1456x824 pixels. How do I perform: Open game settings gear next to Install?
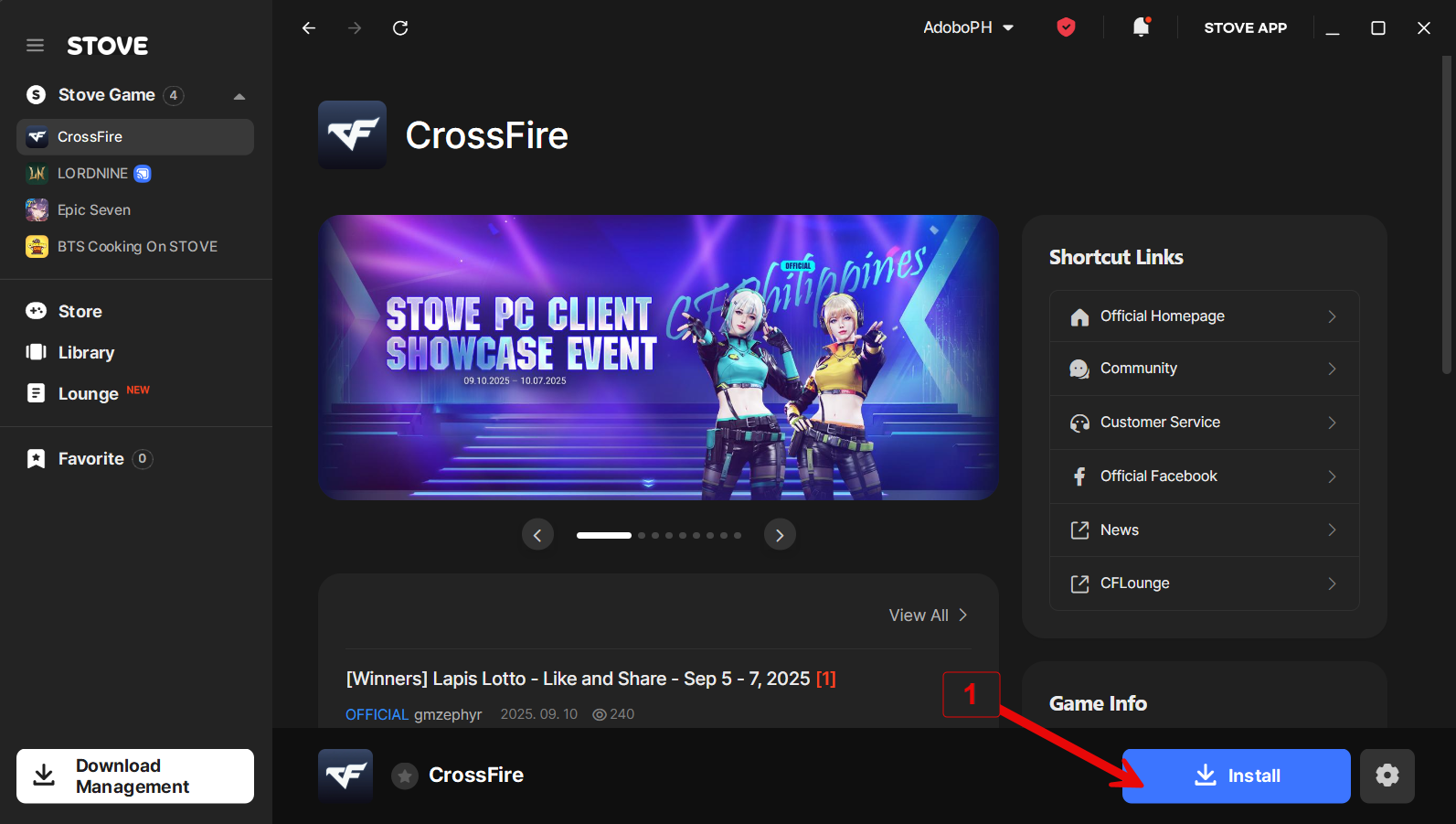(1387, 776)
